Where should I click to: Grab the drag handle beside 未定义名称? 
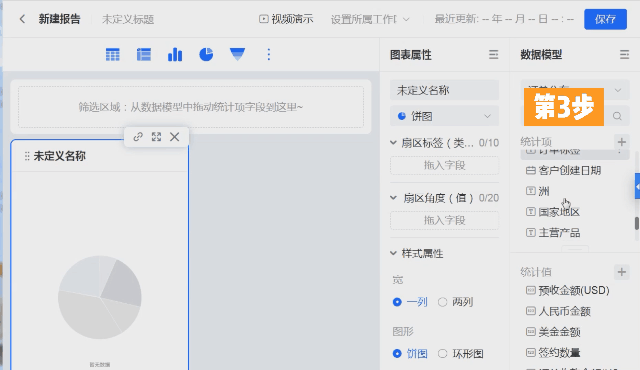point(27,156)
